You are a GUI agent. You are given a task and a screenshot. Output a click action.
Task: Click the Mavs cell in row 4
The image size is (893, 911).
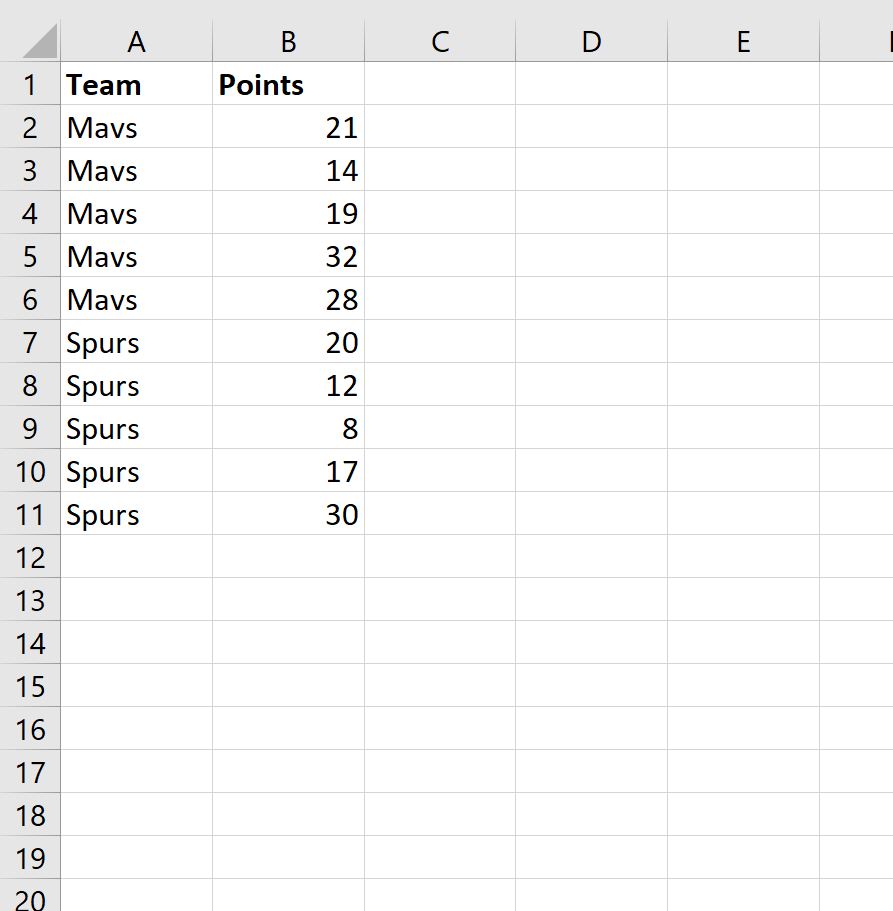pos(137,213)
